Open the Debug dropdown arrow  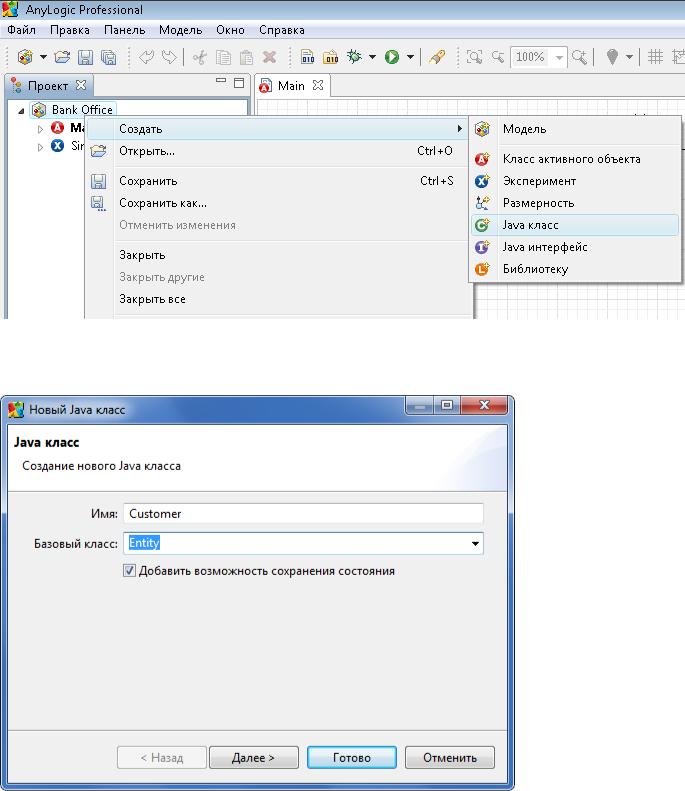tap(372, 57)
